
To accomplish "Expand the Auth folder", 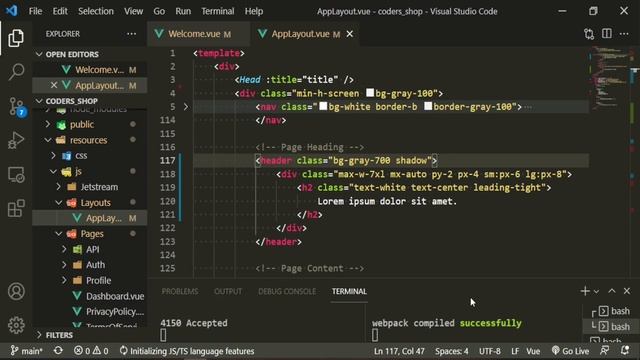I will [x=64, y=265].
